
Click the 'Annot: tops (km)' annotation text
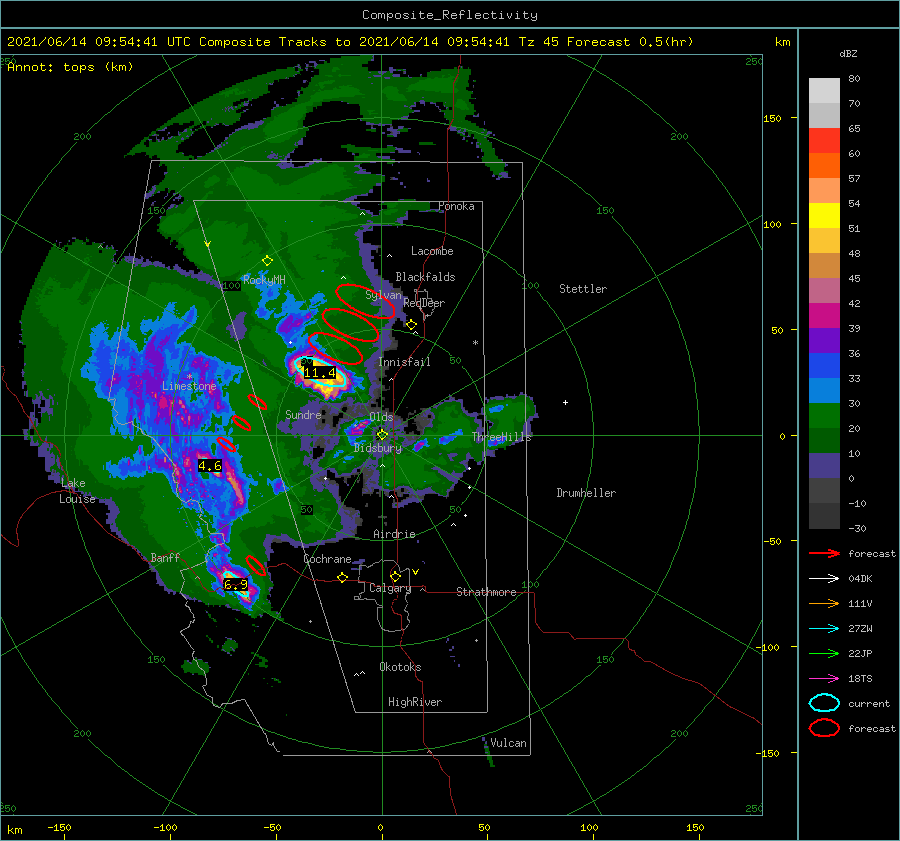pos(70,67)
